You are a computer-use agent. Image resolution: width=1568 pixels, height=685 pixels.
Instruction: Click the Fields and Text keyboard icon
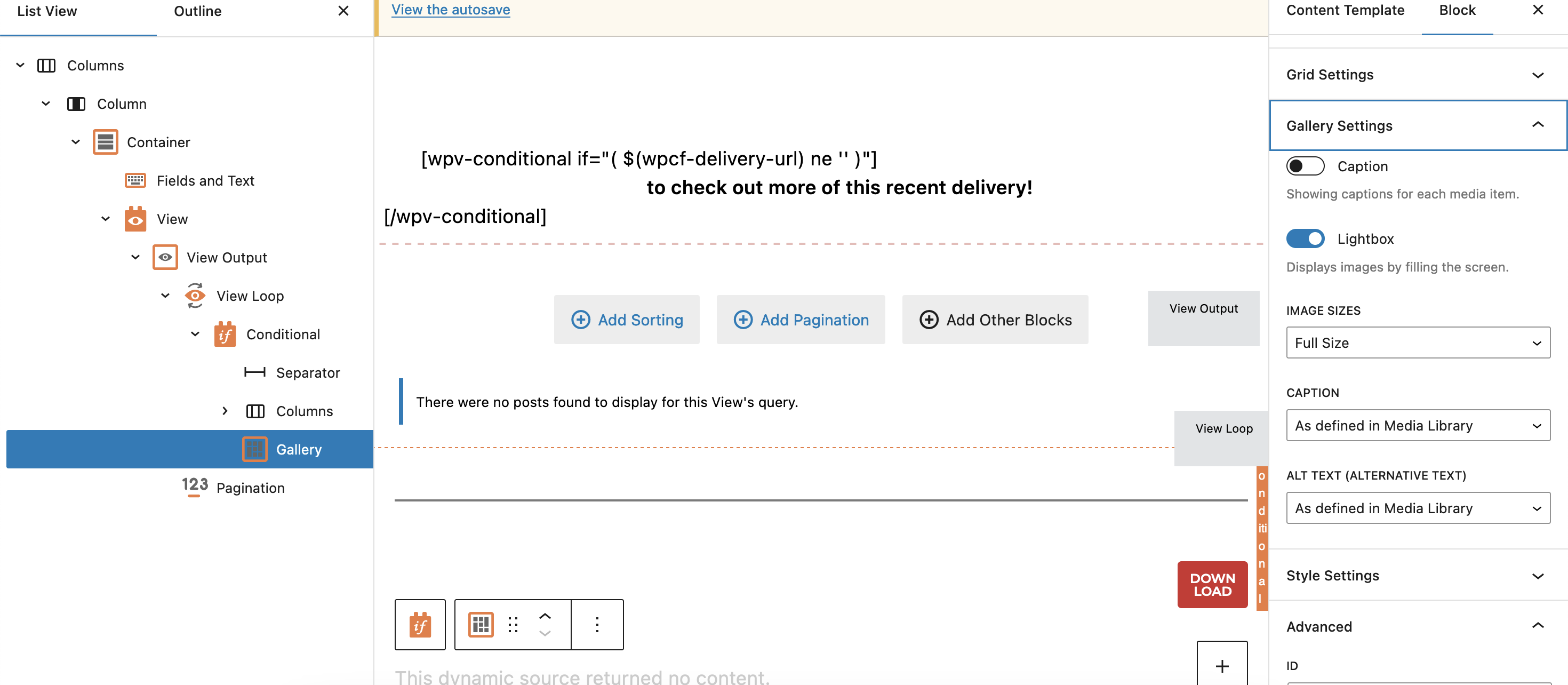pyautogui.click(x=135, y=181)
